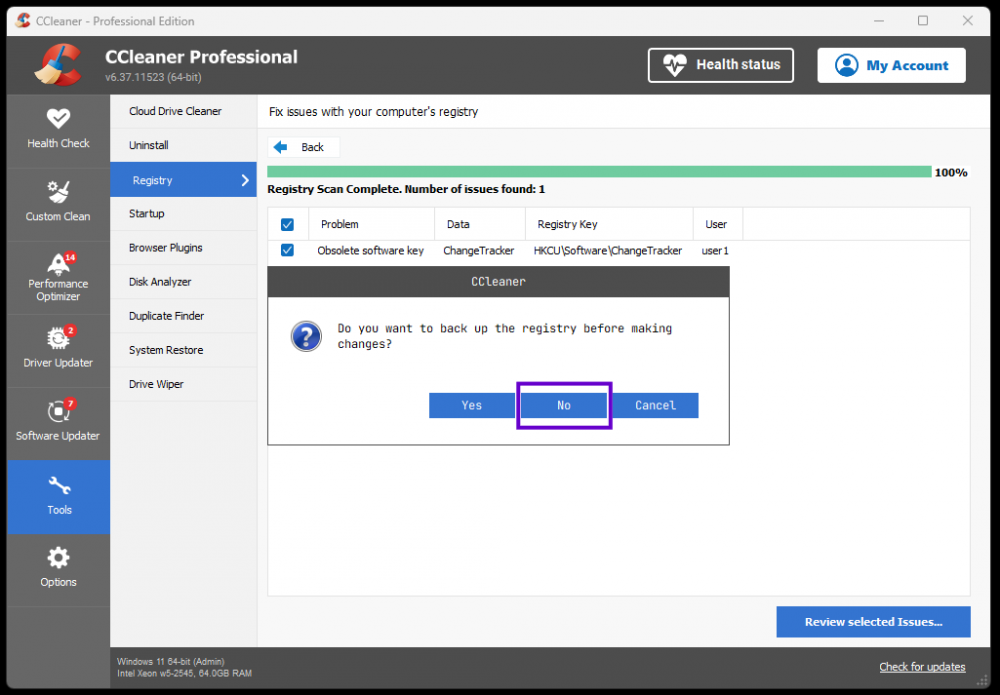The image size is (1000, 695).
Task: Click Intel Xeon w5-2545 hardware info
Action: pyautogui.click(x=184, y=673)
